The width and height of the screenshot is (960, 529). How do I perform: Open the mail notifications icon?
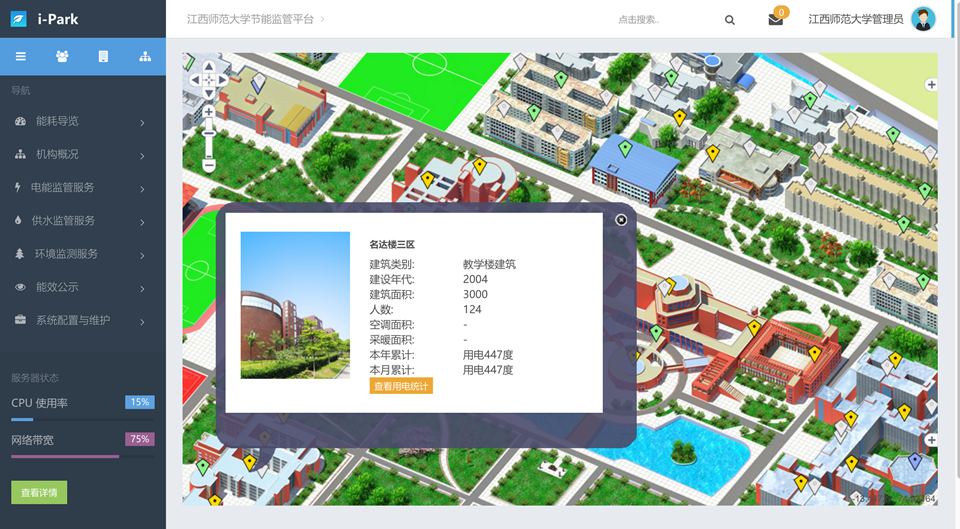[775, 19]
